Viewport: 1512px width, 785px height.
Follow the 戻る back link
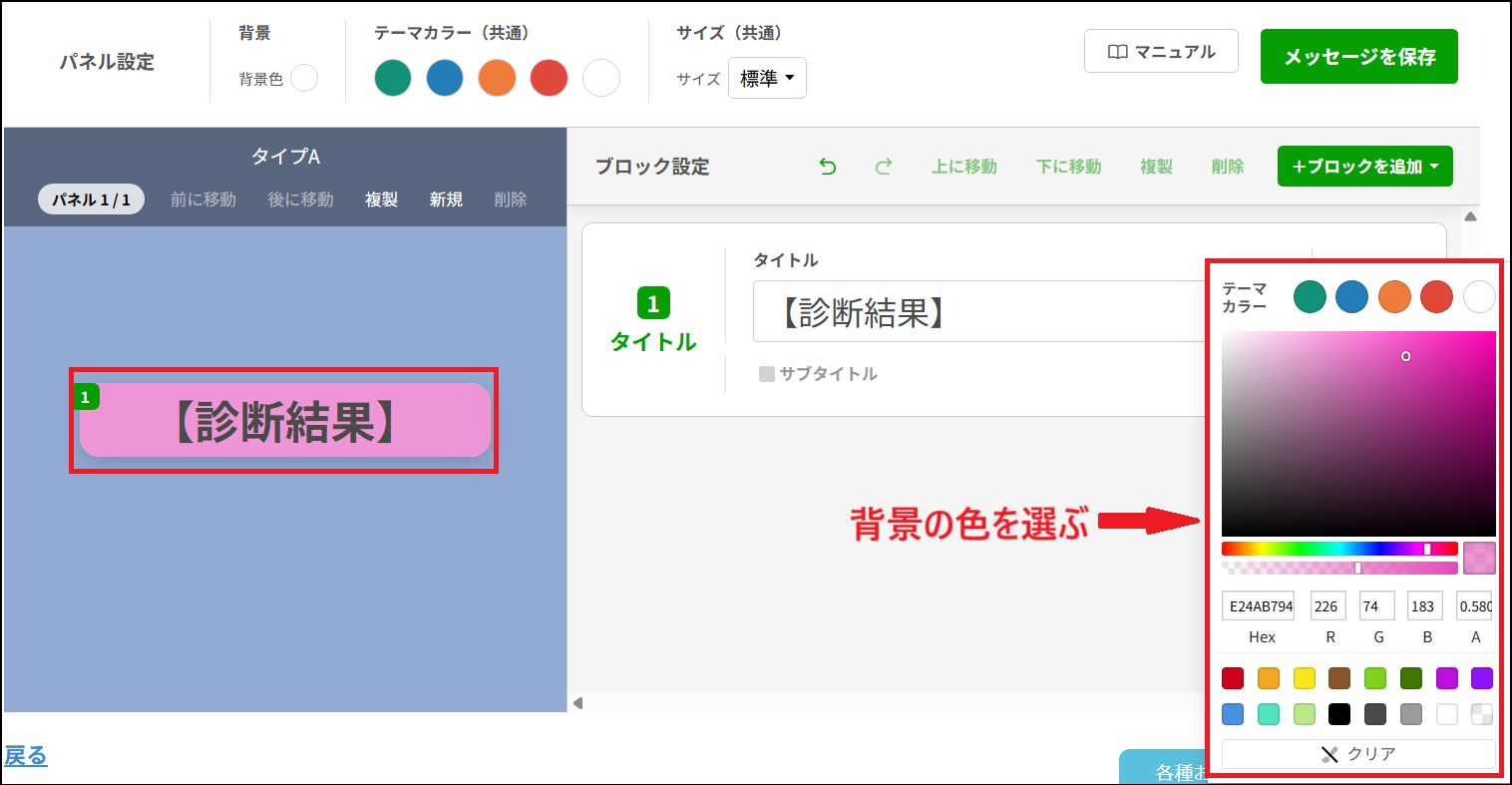(25, 756)
